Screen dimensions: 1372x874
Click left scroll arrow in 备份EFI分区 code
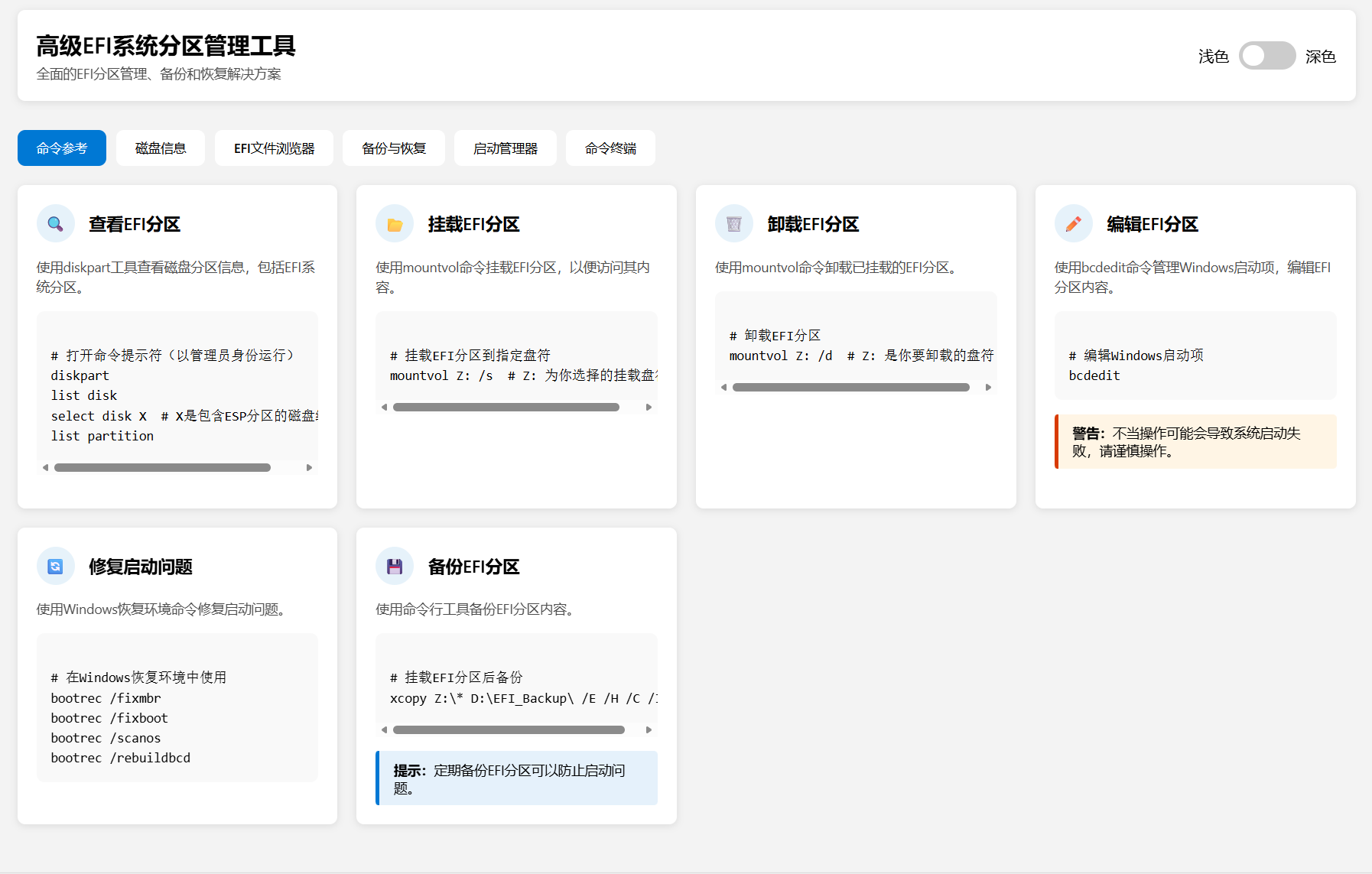pyautogui.click(x=385, y=730)
